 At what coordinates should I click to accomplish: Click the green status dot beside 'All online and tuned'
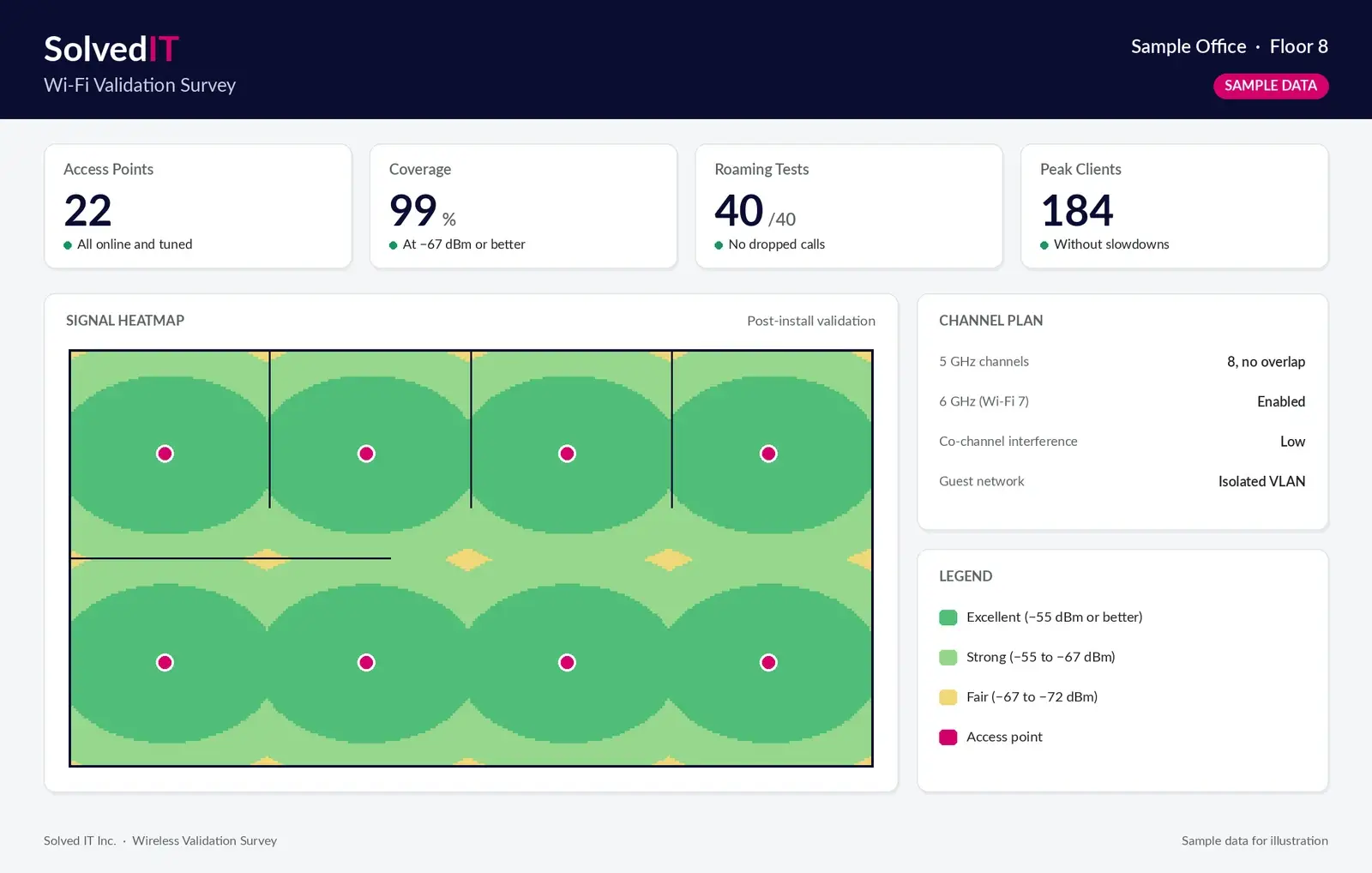click(68, 245)
